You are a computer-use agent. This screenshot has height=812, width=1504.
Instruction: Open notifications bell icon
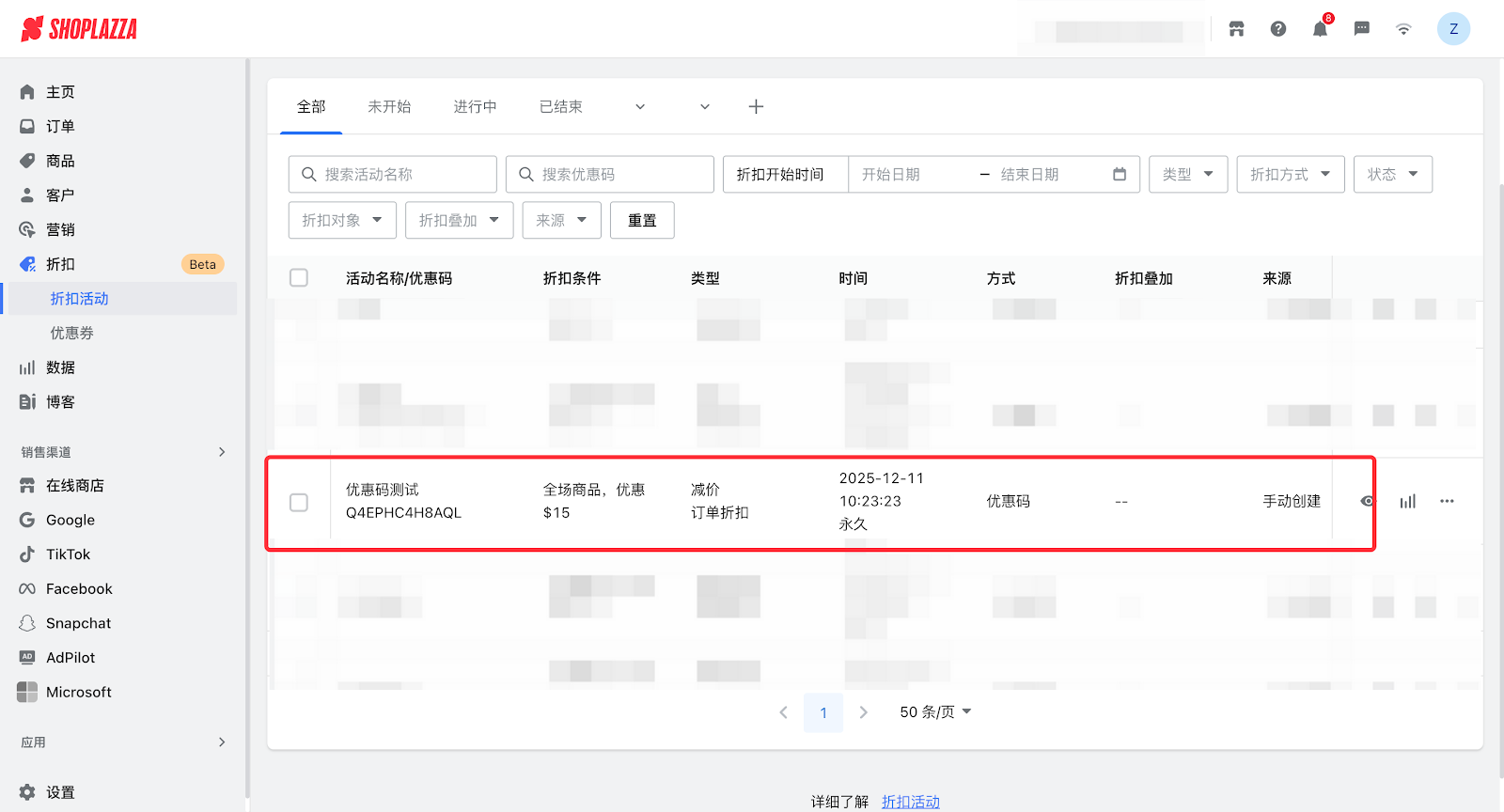(x=1320, y=29)
